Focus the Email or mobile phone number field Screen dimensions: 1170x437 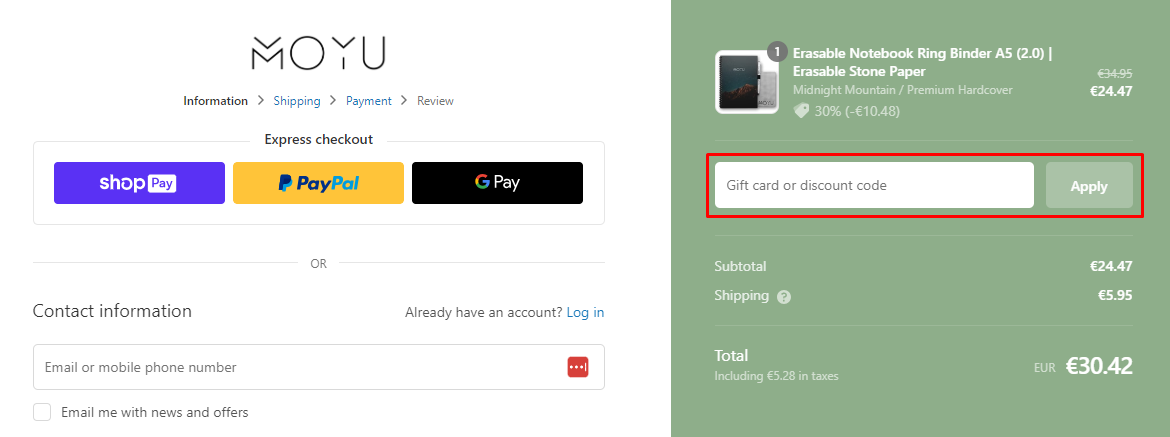pyautogui.click(x=319, y=367)
